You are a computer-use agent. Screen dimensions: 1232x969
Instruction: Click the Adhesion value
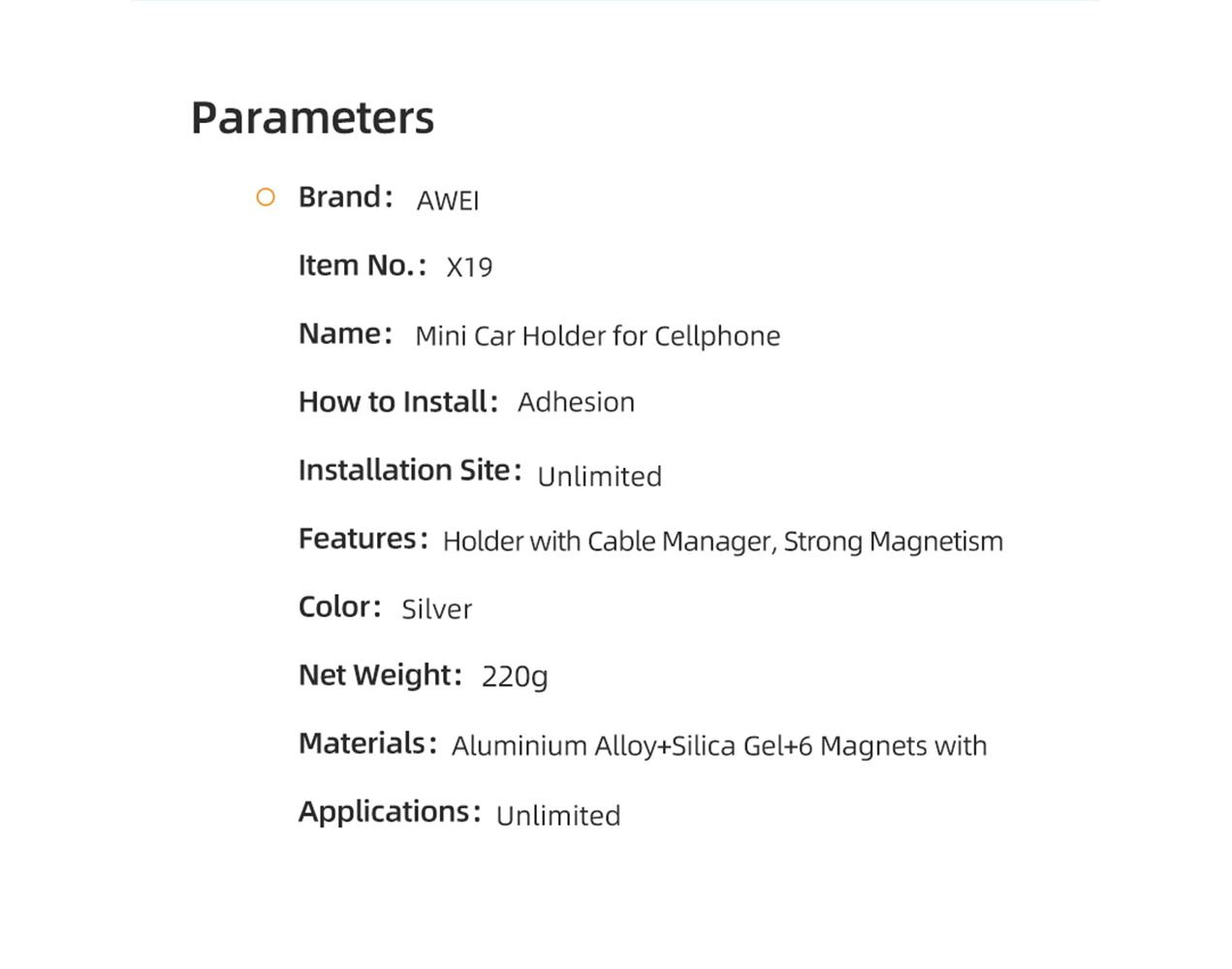[x=576, y=402]
